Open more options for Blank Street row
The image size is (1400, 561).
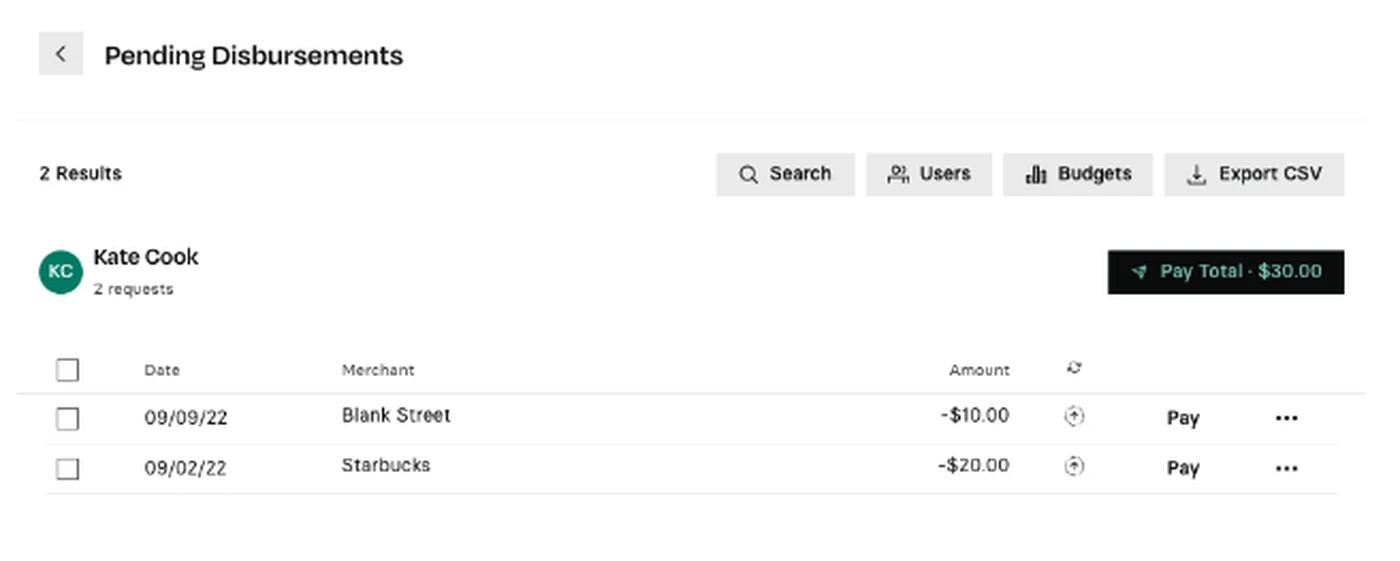coord(1287,419)
